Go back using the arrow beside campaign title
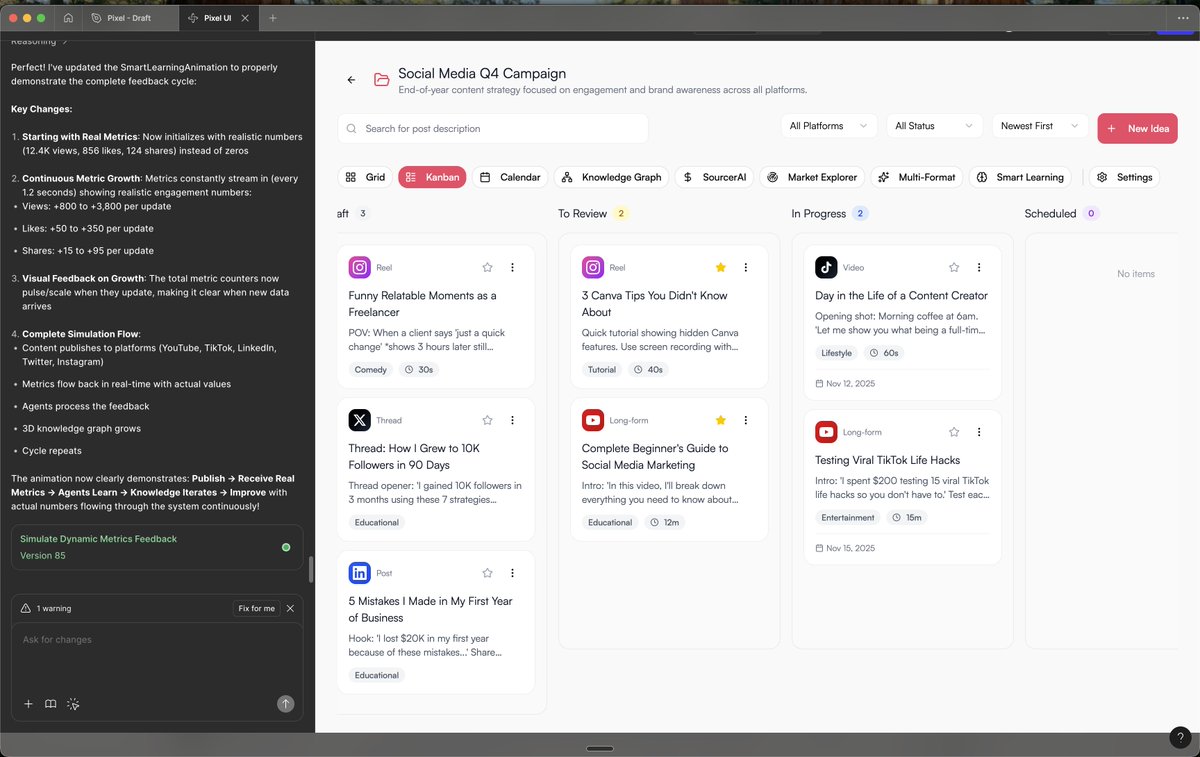The width and height of the screenshot is (1200, 757). [x=351, y=80]
